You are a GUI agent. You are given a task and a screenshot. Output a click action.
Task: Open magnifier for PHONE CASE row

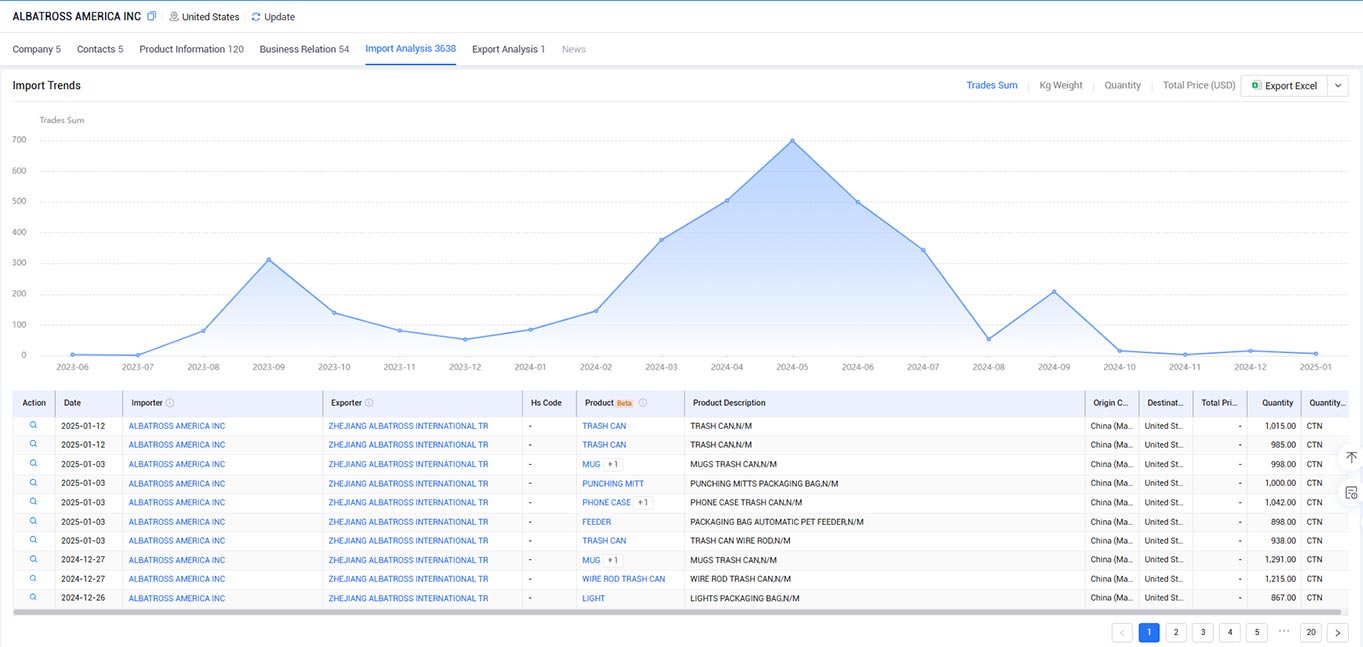coord(33,502)
